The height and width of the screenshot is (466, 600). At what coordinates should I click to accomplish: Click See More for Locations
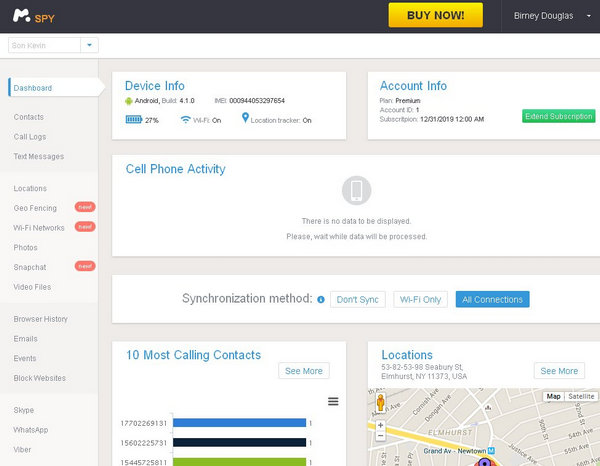(559, 371)
